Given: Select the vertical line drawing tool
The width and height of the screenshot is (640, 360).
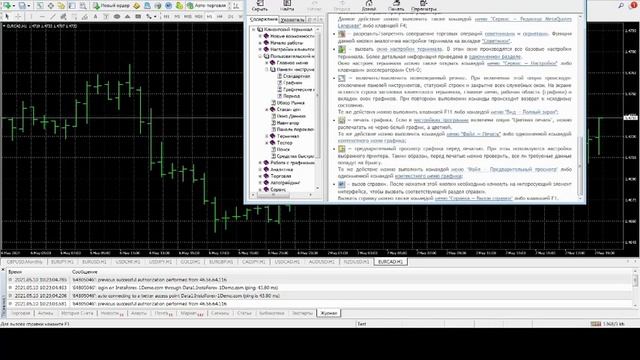Looking at the screenshot, I should pos(31,16).
